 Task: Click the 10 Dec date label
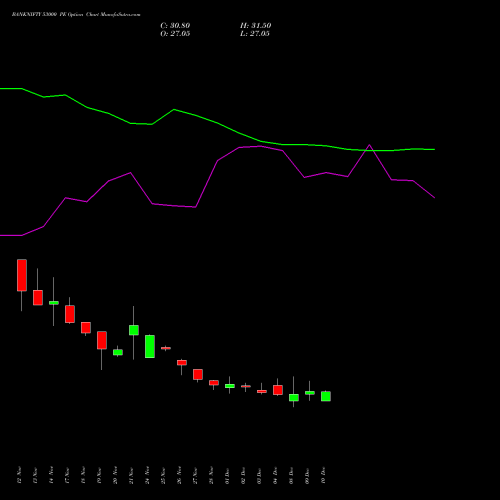coord(323,475)
